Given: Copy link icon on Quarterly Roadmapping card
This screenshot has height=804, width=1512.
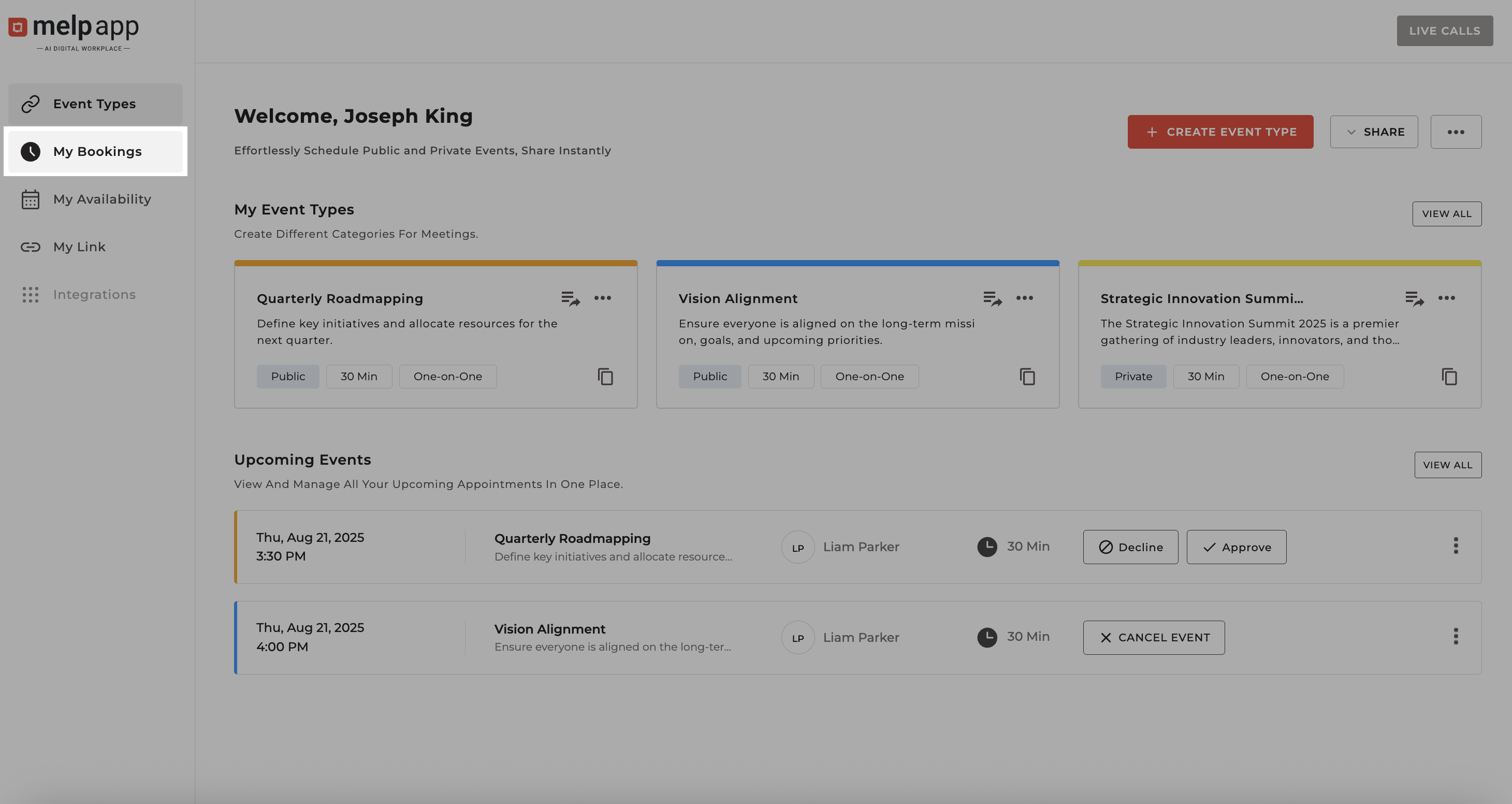Looking at the screenshot, I should pos(605,377).
